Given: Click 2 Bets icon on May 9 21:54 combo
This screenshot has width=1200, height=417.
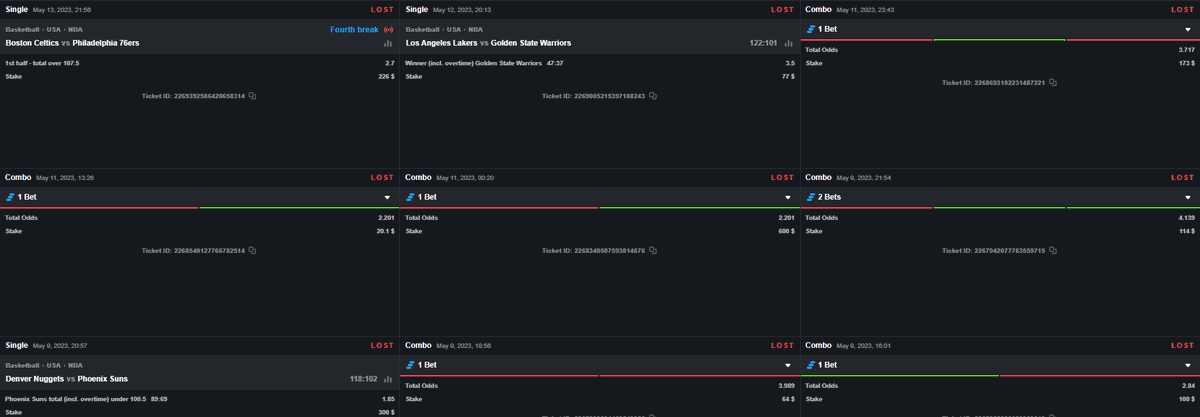Looking at the screenshot, I should click(x=810, y=197).
